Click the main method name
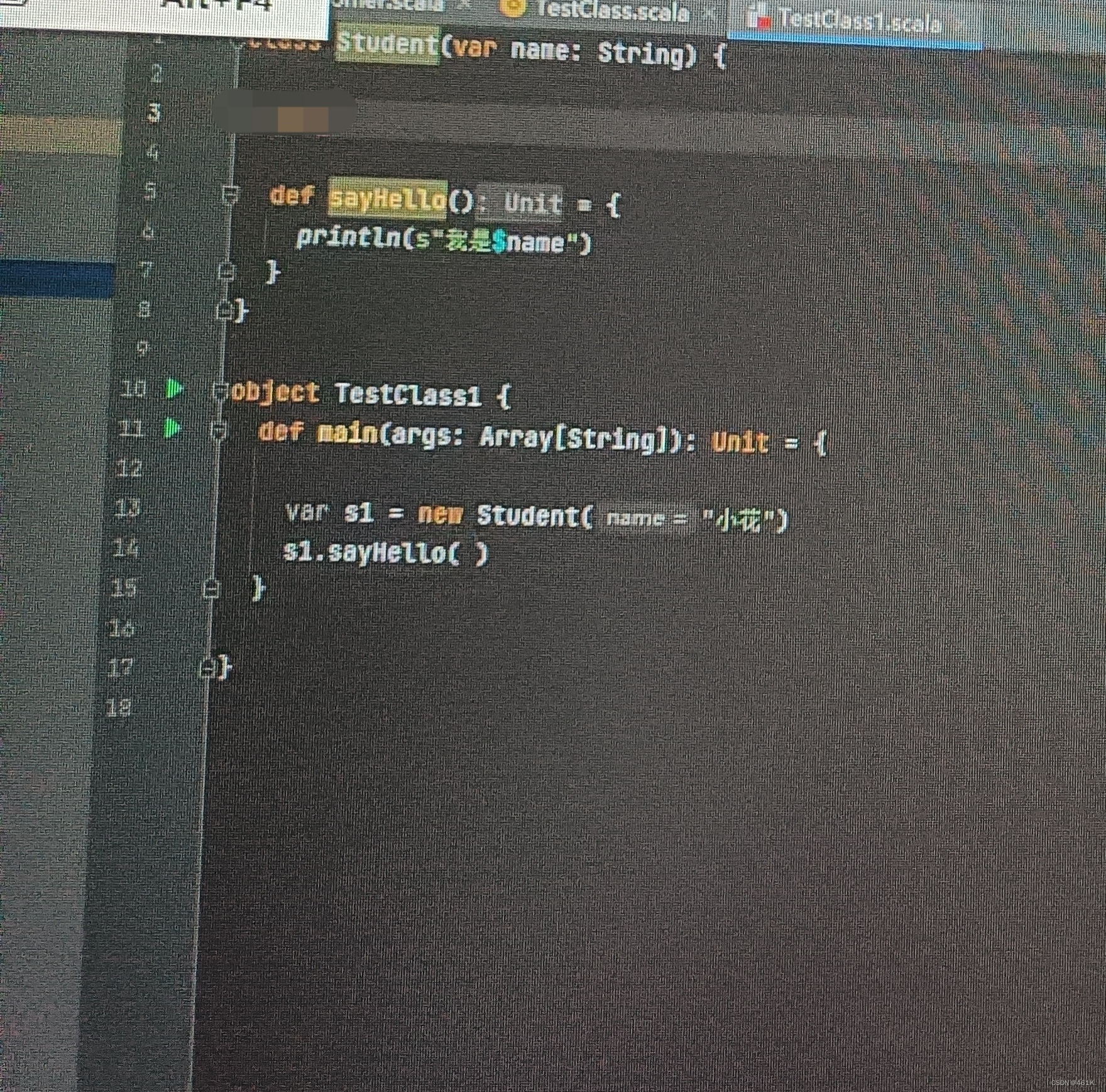1106x1092 pixels. tap(348, 434)
